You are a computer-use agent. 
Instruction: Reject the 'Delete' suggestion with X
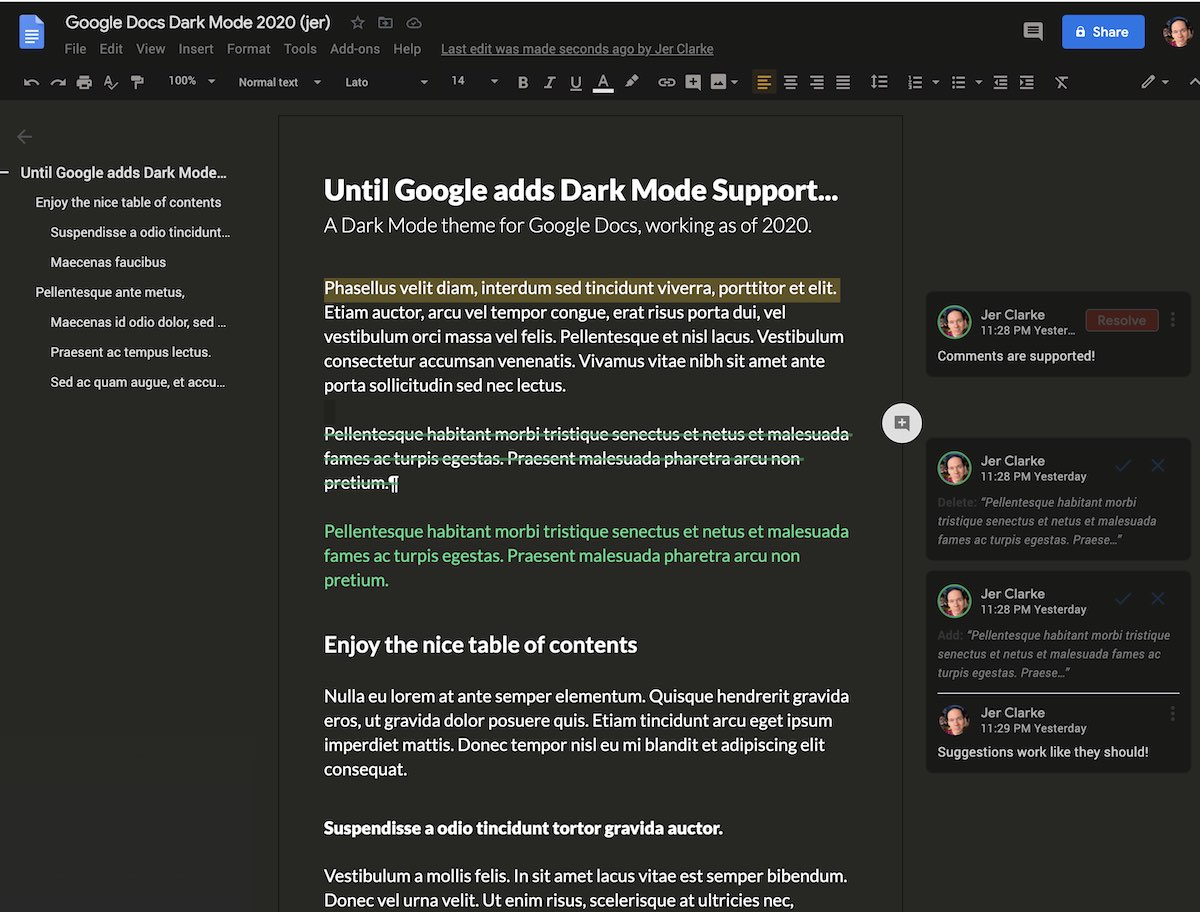[x=1158, y=466]
